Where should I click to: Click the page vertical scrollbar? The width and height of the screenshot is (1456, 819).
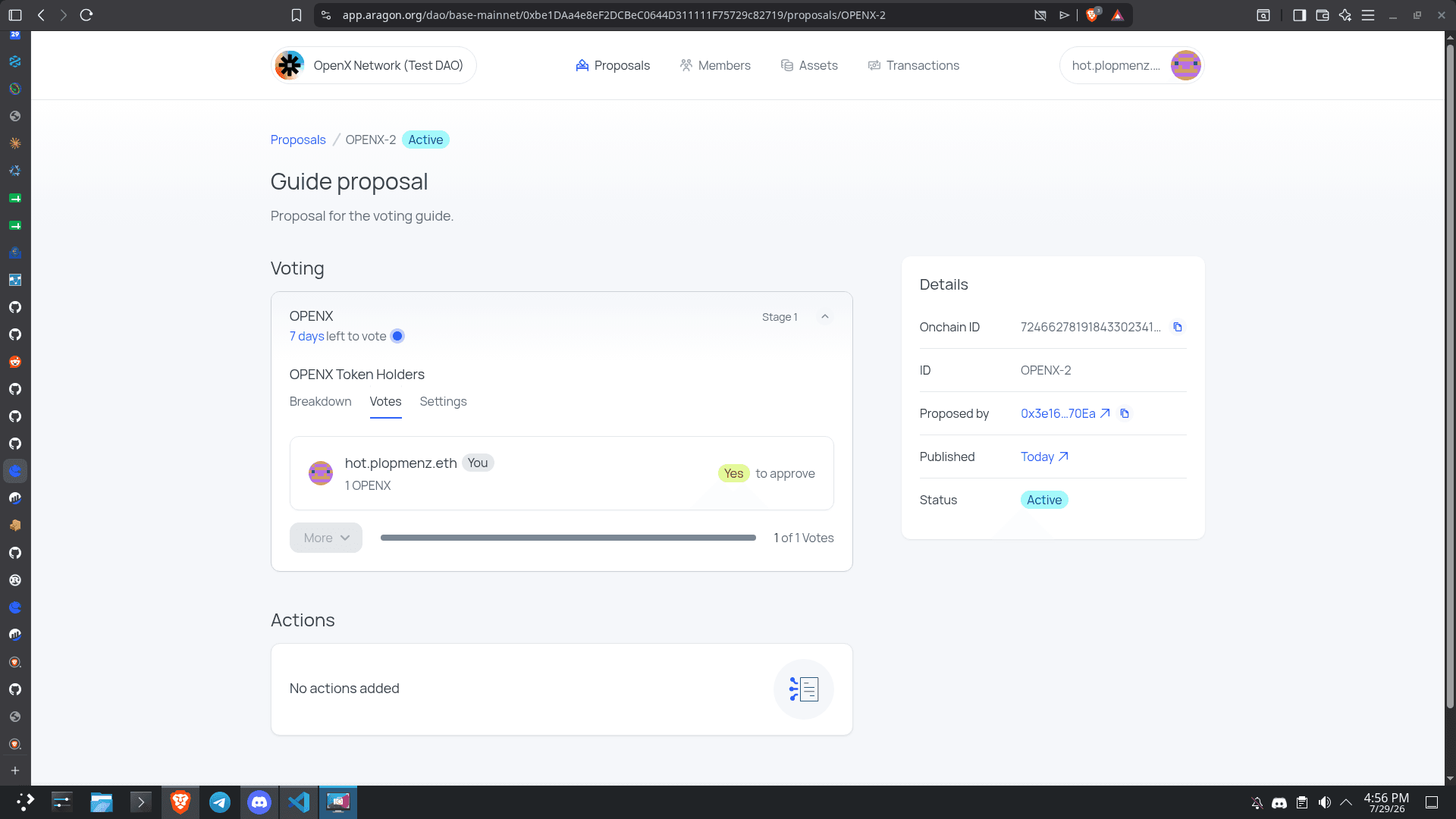click(x=1450, y=377)
